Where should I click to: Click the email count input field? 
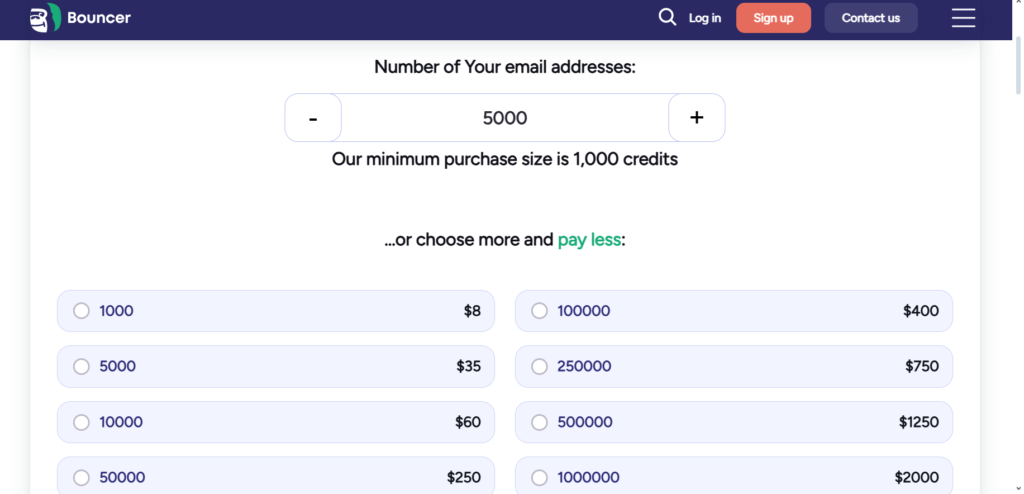pos(505,118)
